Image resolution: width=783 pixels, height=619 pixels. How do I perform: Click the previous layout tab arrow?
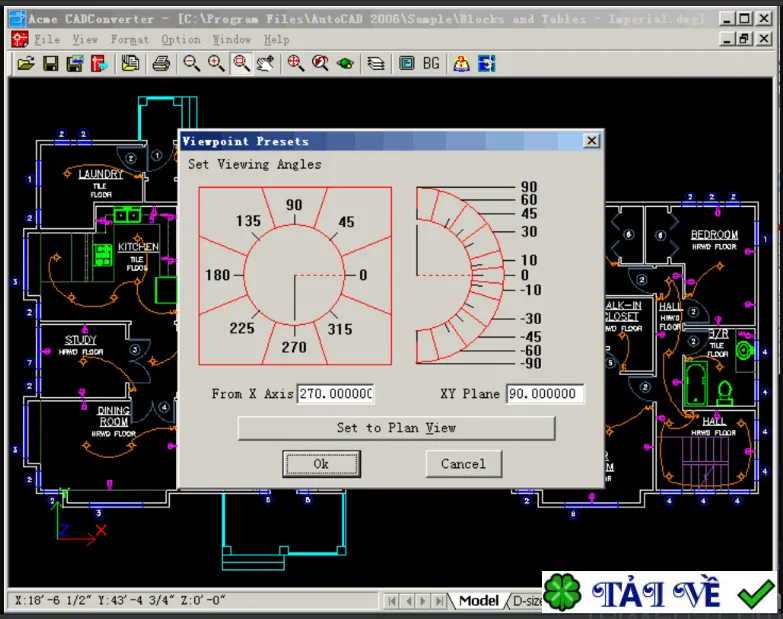click(408, 601)
